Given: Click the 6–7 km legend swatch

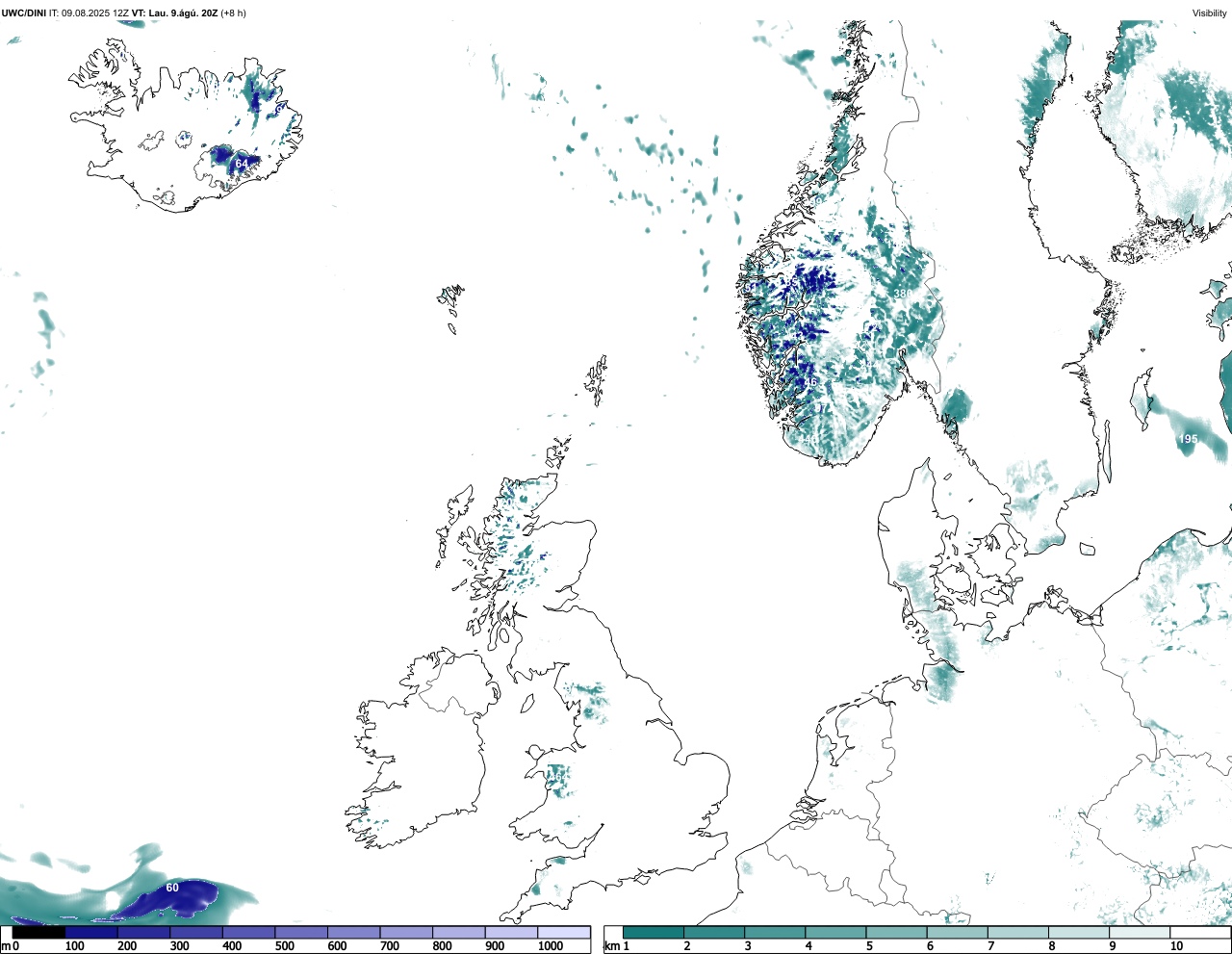Looking at the screenshot, I should 957,932.
